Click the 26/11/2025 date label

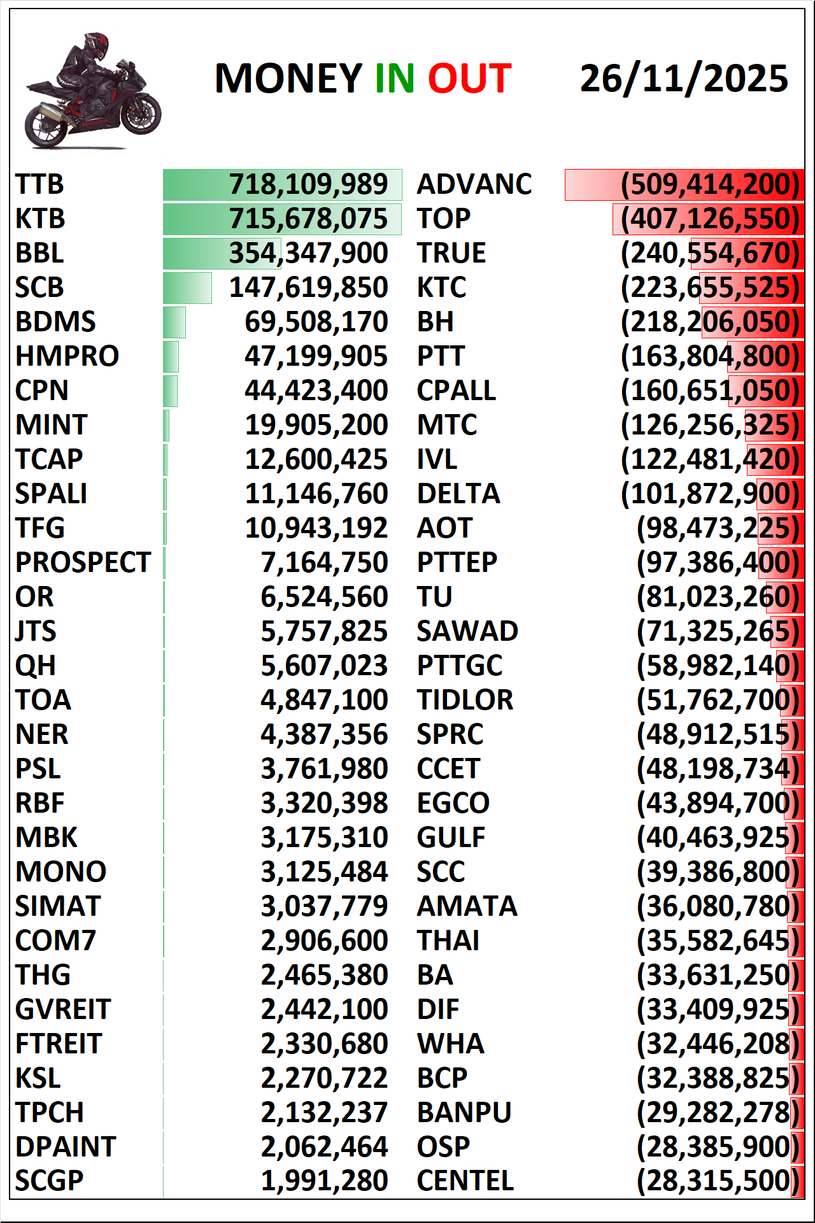tap(684, 79)
